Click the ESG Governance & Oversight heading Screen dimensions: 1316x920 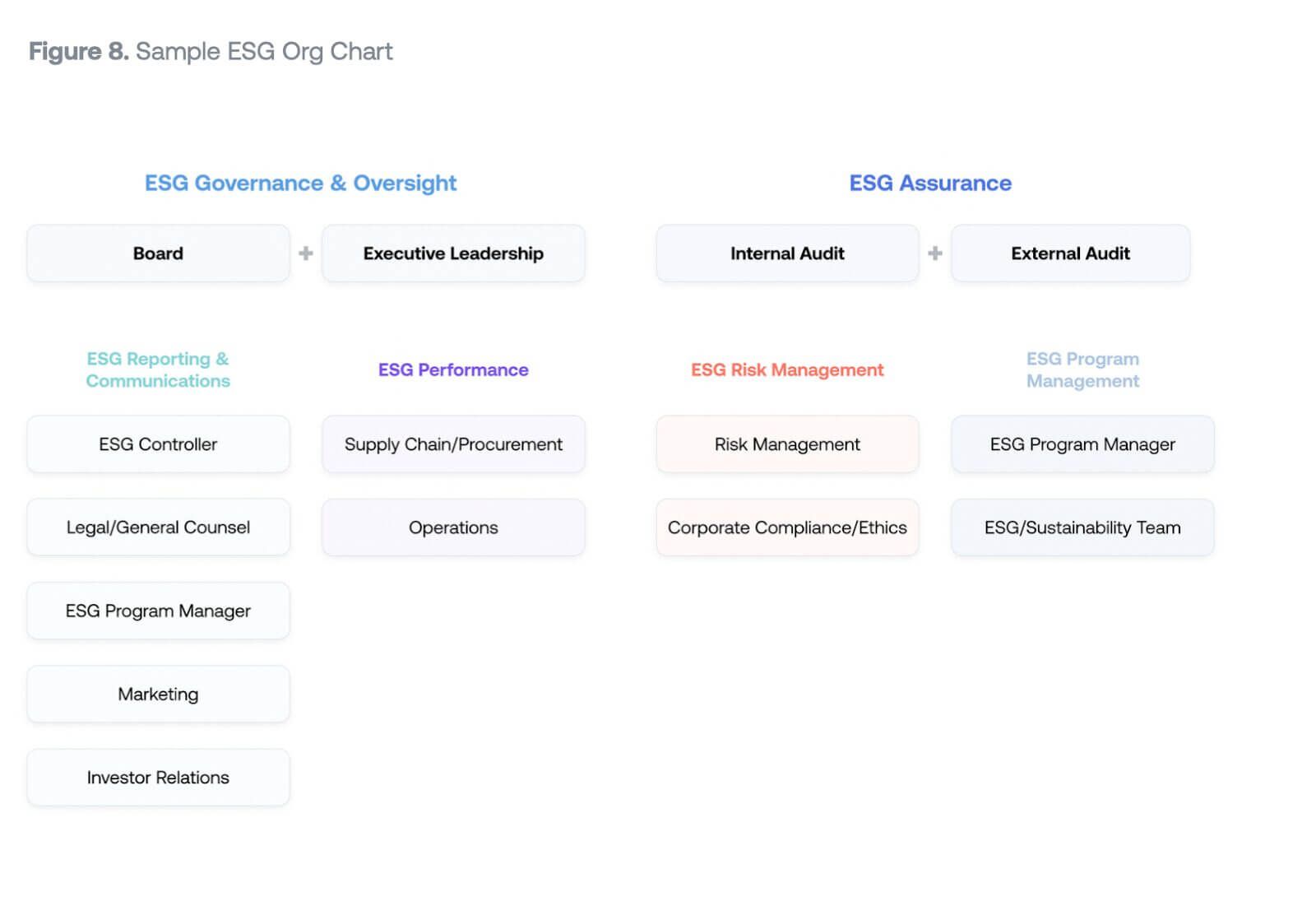coord(300,183)
